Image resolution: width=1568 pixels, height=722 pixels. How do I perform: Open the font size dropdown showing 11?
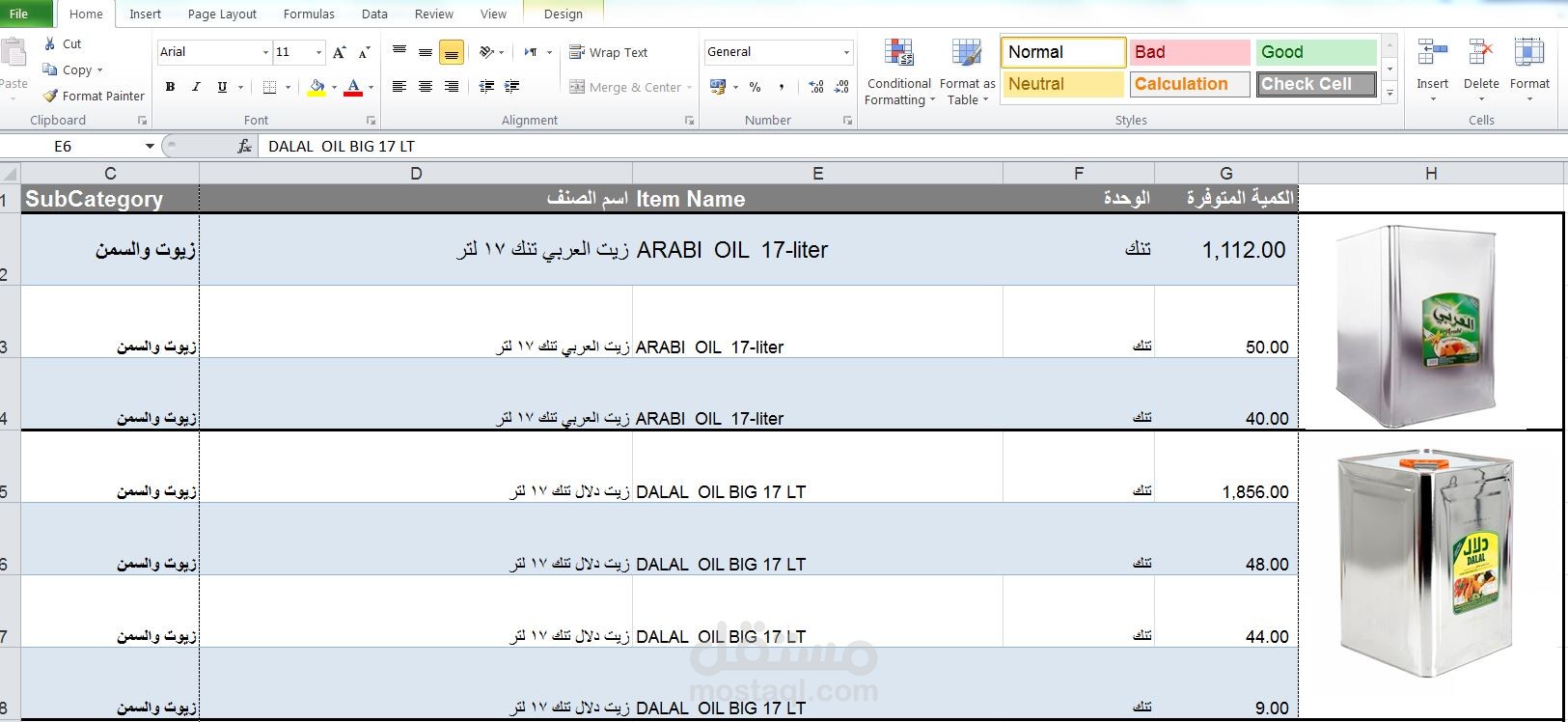pyautogui.click(x=318, y=52)
